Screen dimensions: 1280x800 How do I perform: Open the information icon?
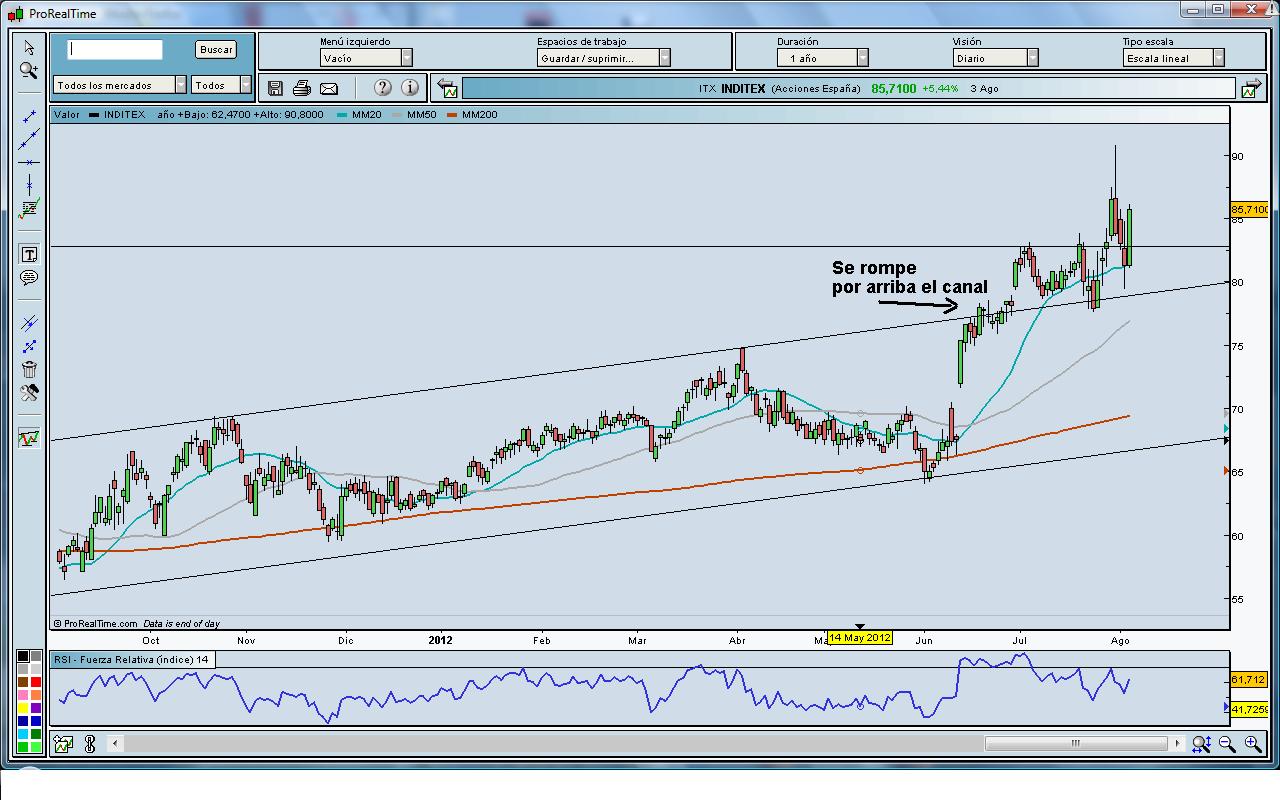410,88
